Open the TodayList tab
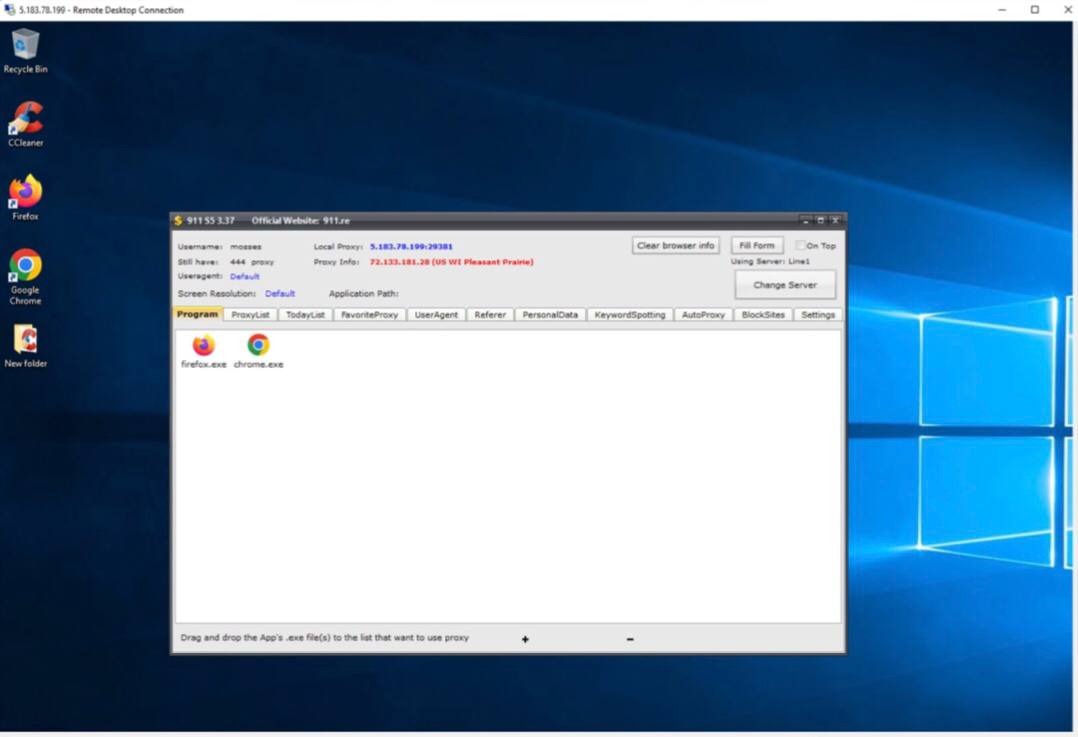This screenshot has width=1078, height=737. (x=305, y=315)
